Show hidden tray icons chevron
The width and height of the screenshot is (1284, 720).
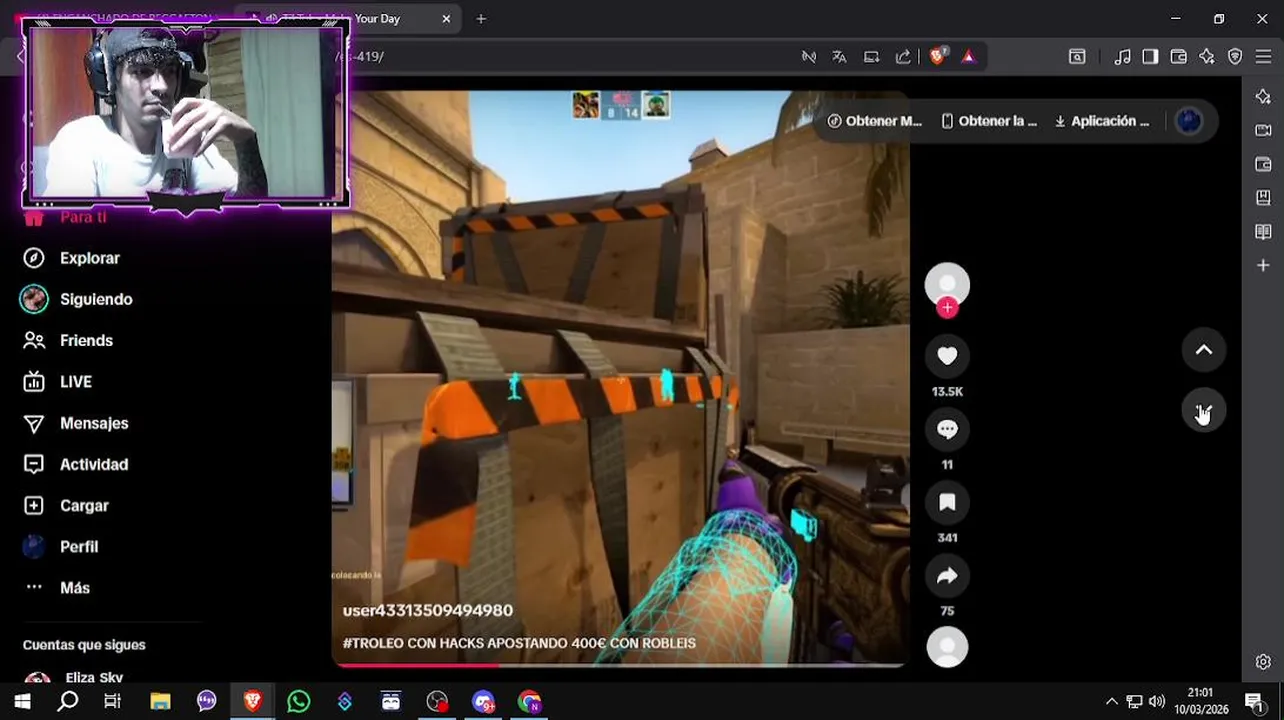1111,702
